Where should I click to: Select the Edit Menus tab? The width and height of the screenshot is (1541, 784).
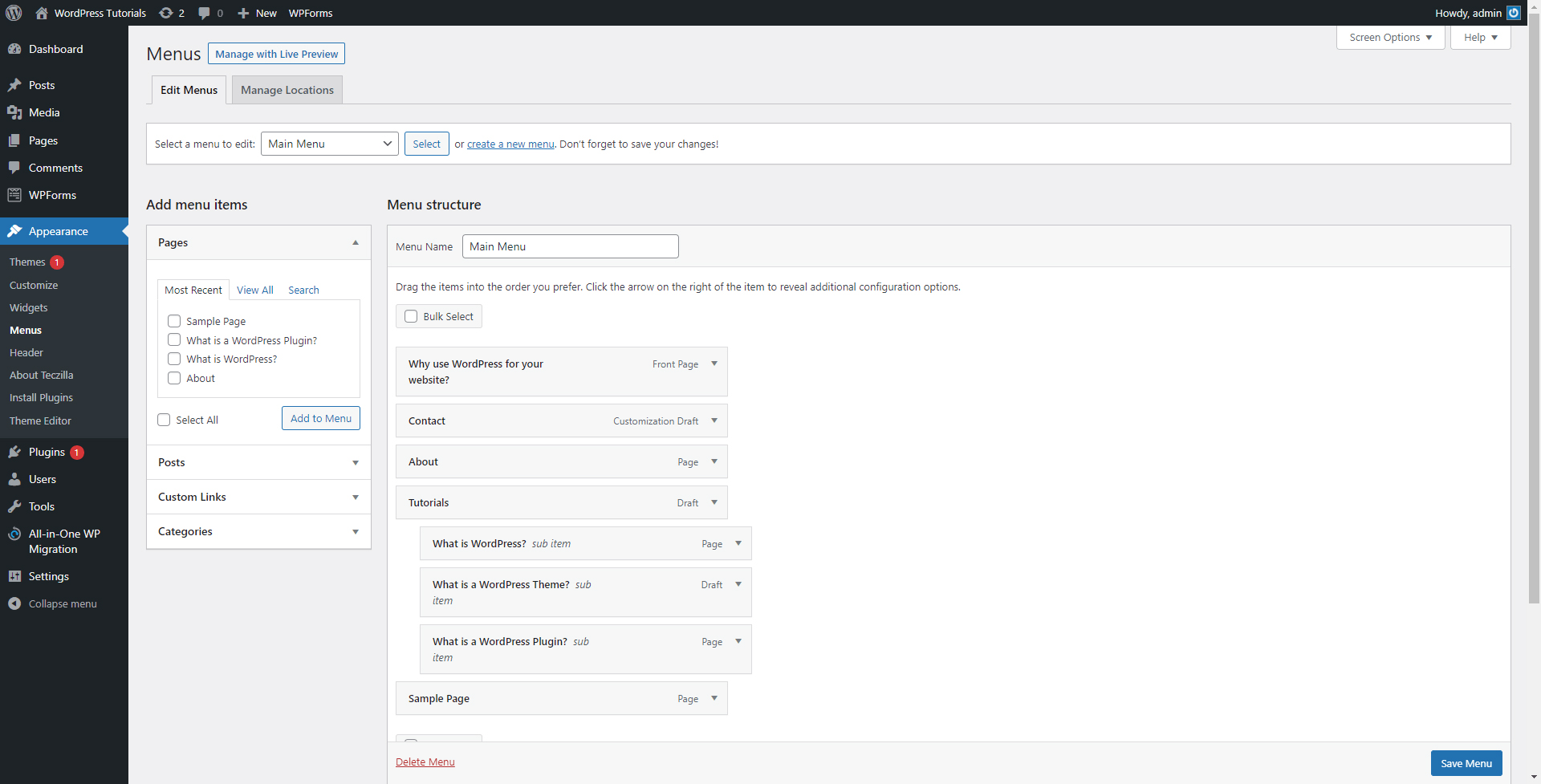189,90
